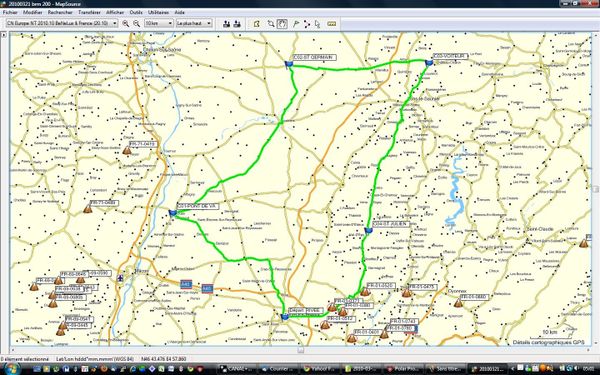Viewport: 600px width, 375px height.
Task: Switch to the Courrier taskbar window
Action: pos(279,369)
